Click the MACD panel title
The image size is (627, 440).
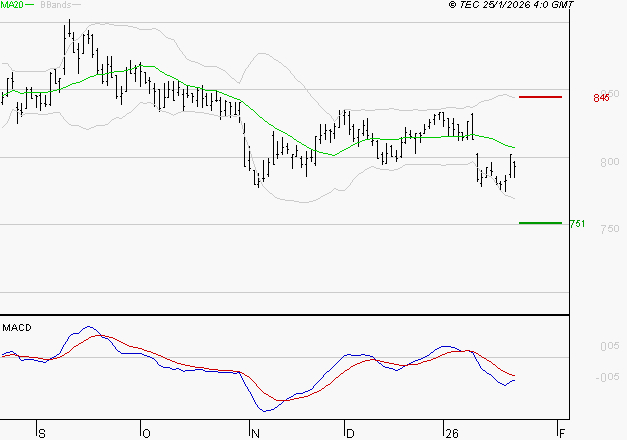click(17, 328)
